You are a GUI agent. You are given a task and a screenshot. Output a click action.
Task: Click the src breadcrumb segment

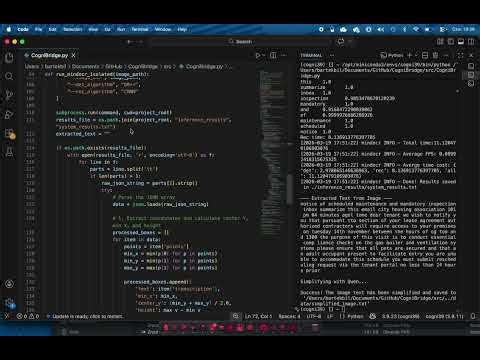[167, 67]
